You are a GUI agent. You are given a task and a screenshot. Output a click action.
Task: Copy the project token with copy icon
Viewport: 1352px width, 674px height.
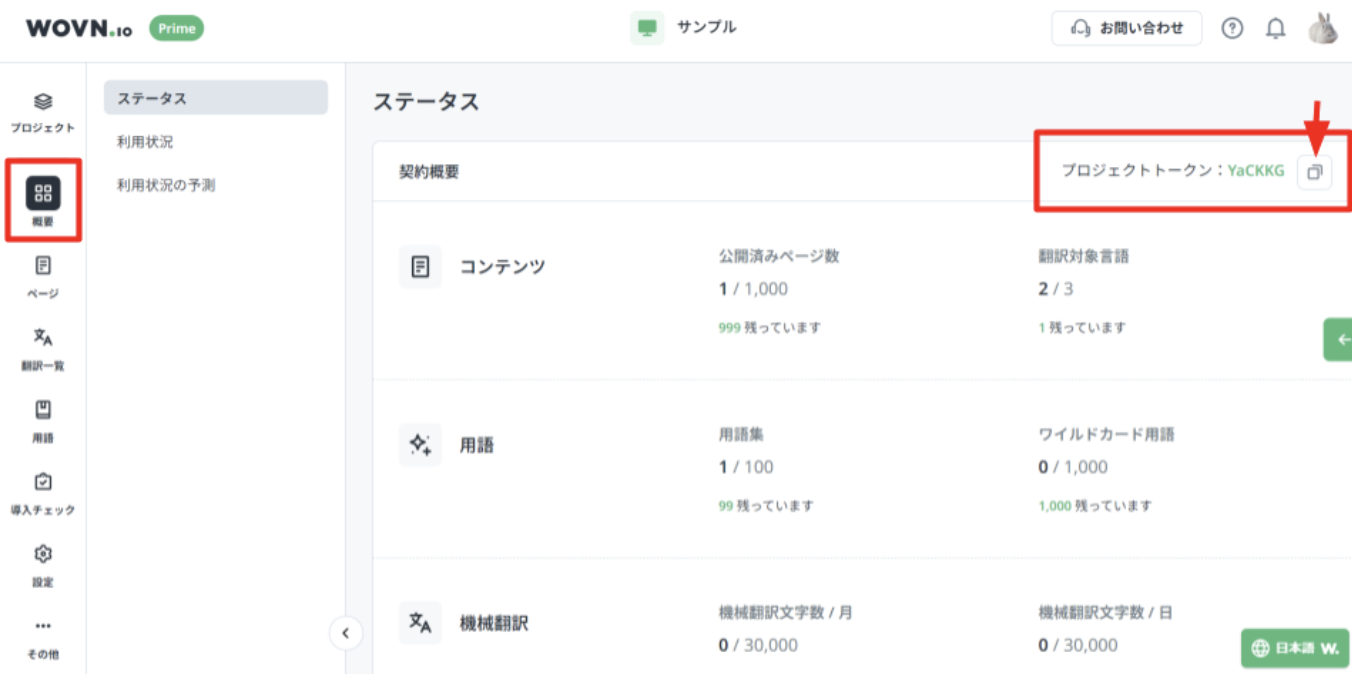(x=1314, y=172)
